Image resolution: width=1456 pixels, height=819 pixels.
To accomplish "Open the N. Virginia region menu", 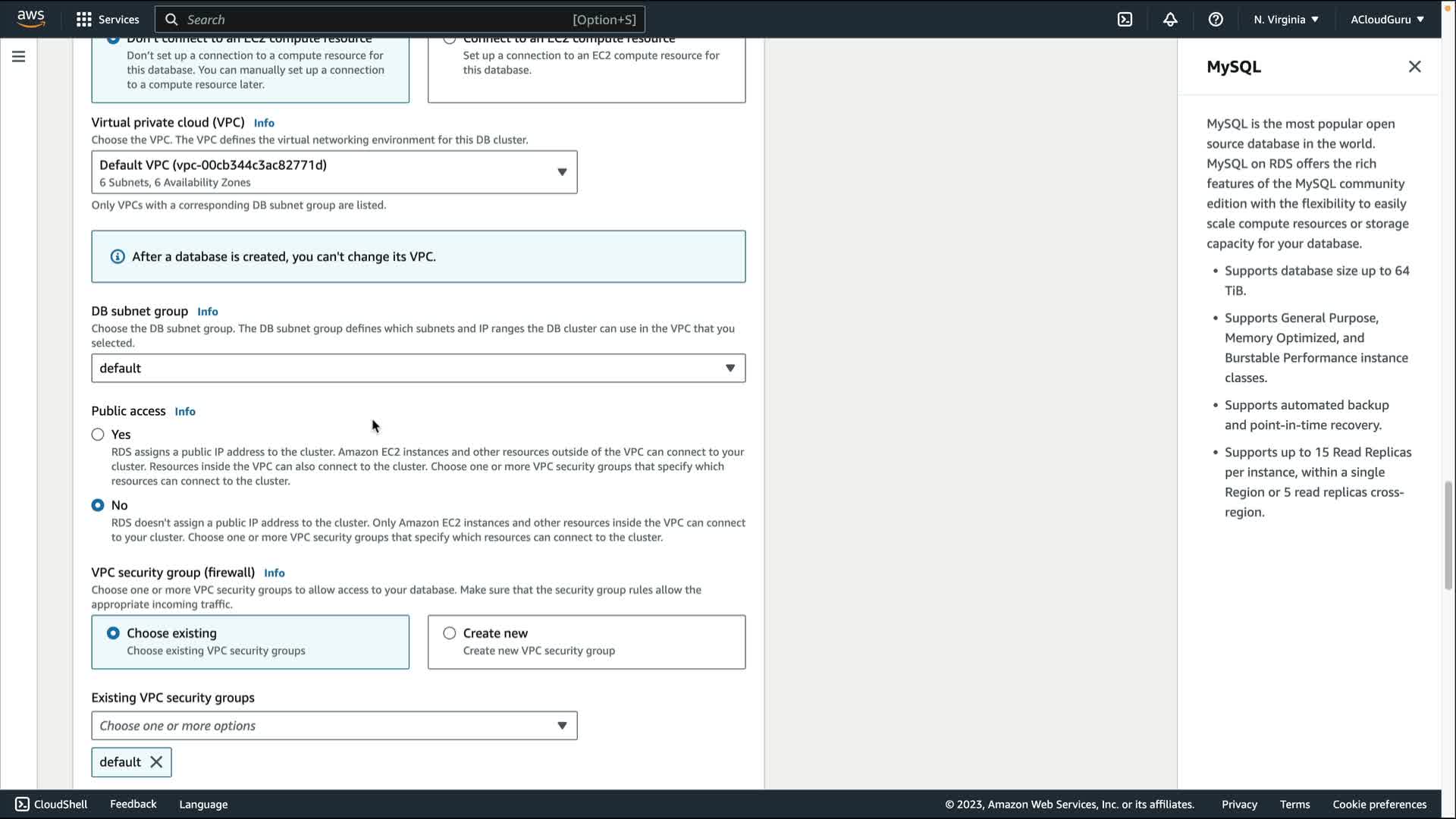I will click(1286, 20).
